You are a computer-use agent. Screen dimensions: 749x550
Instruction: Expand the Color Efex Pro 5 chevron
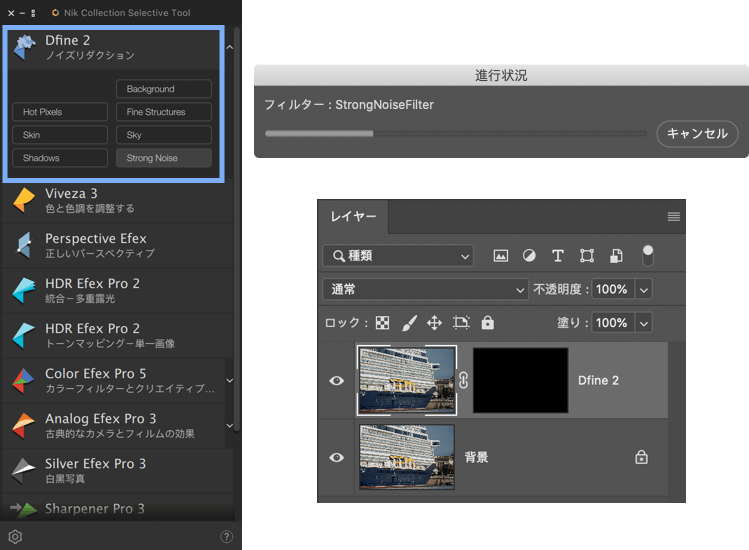230,381
